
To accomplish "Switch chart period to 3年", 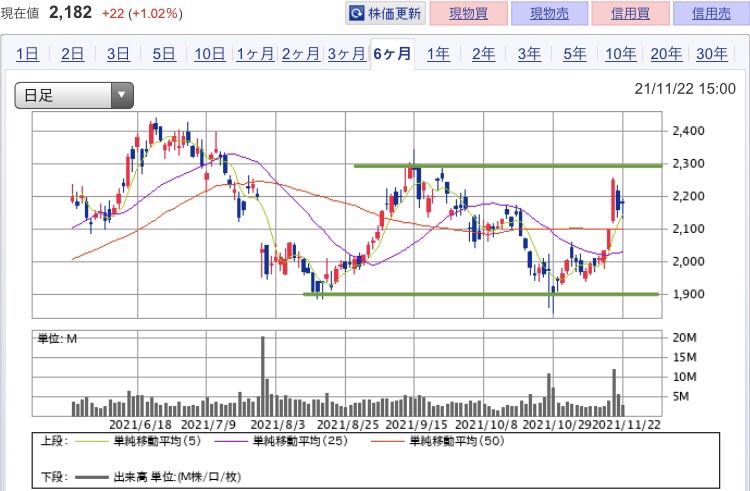I will 529,54.
